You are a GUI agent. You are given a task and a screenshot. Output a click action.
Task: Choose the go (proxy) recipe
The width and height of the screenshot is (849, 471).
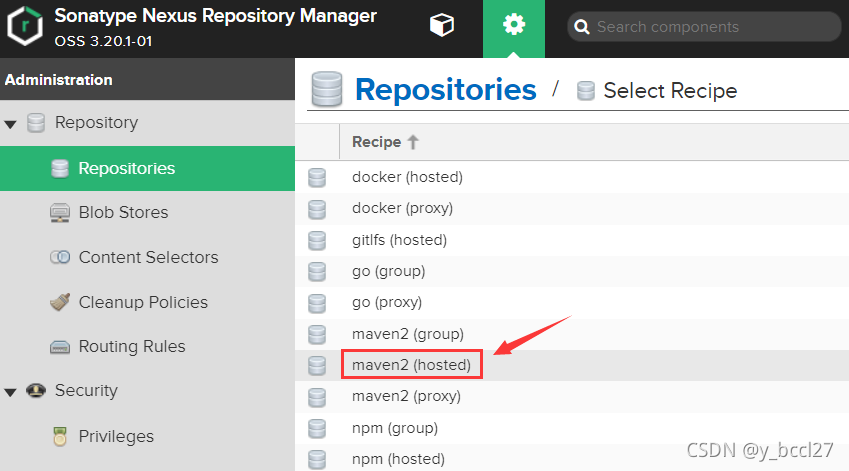387,302
